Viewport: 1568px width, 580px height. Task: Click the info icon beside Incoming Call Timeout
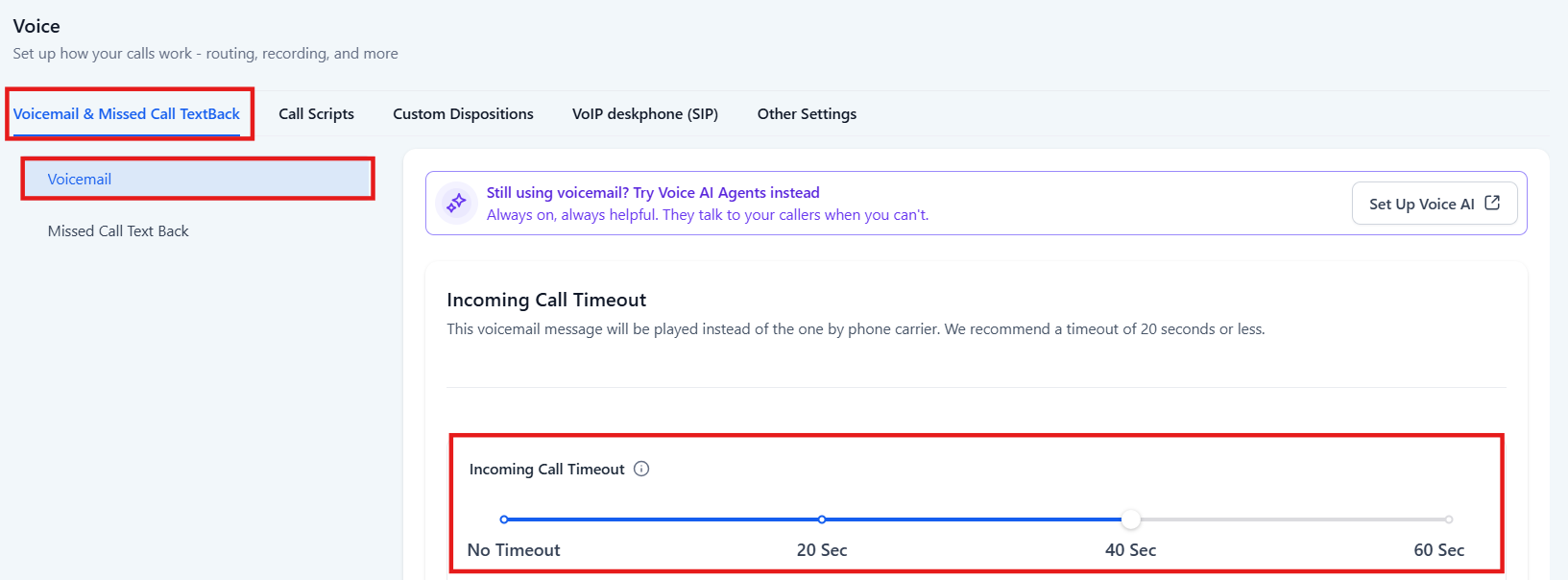[641, 469]
